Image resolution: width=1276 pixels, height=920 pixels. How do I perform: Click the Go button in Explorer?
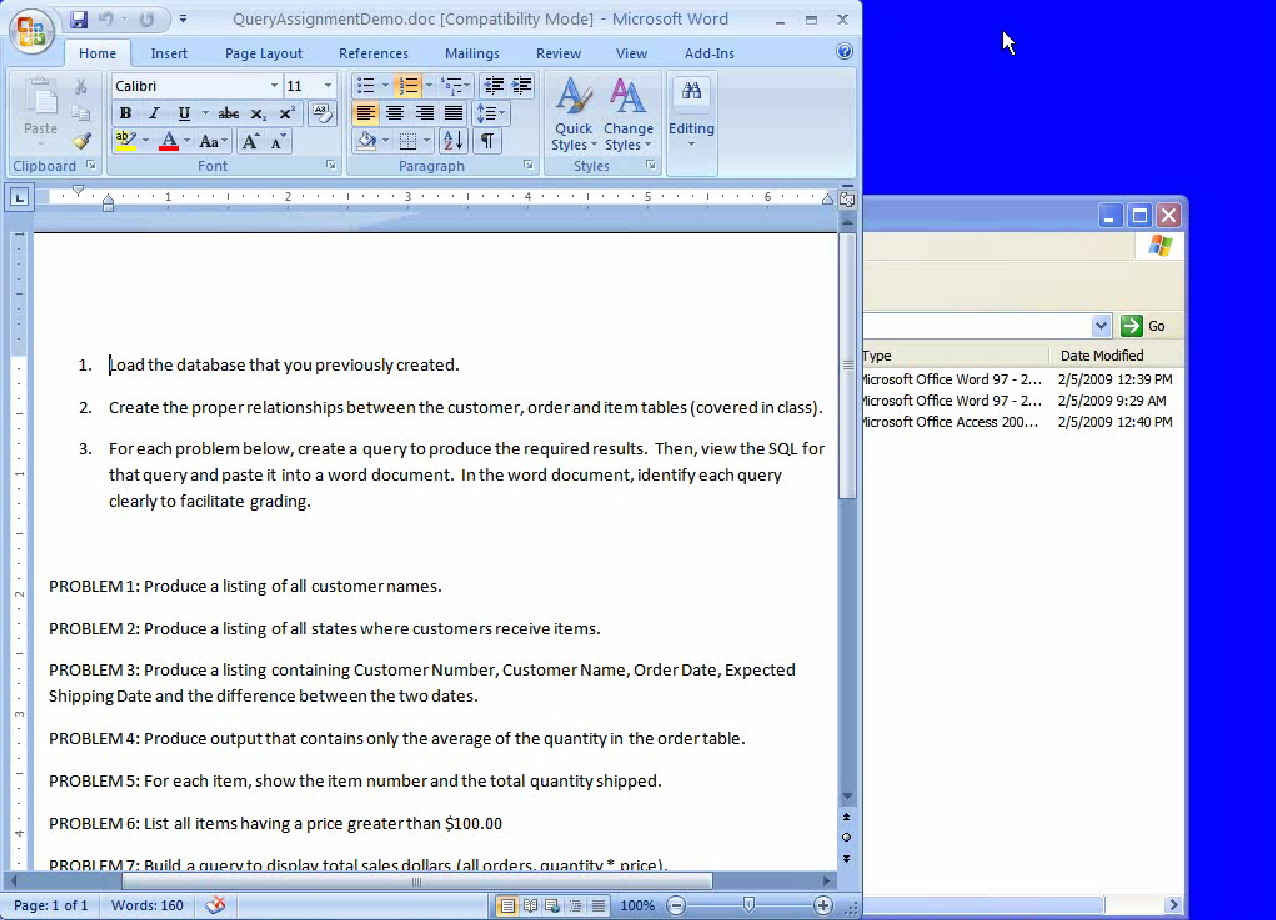point(1144,326)
